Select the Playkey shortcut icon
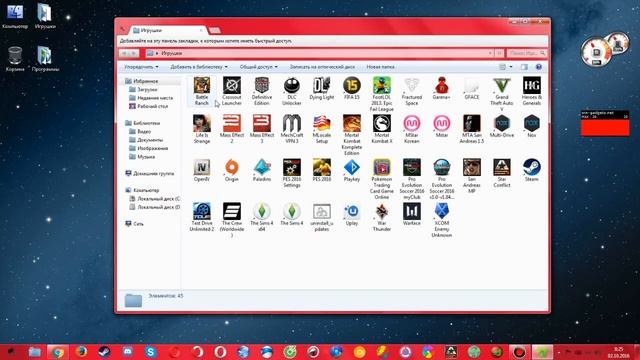 (352, 170)
